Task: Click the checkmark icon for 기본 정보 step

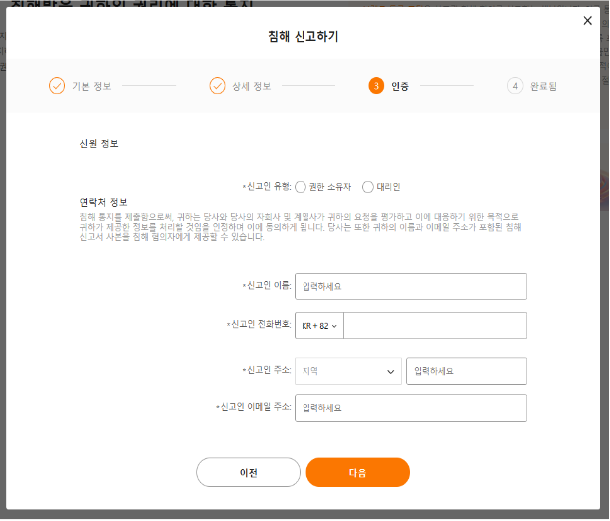Action: (57, 86)
